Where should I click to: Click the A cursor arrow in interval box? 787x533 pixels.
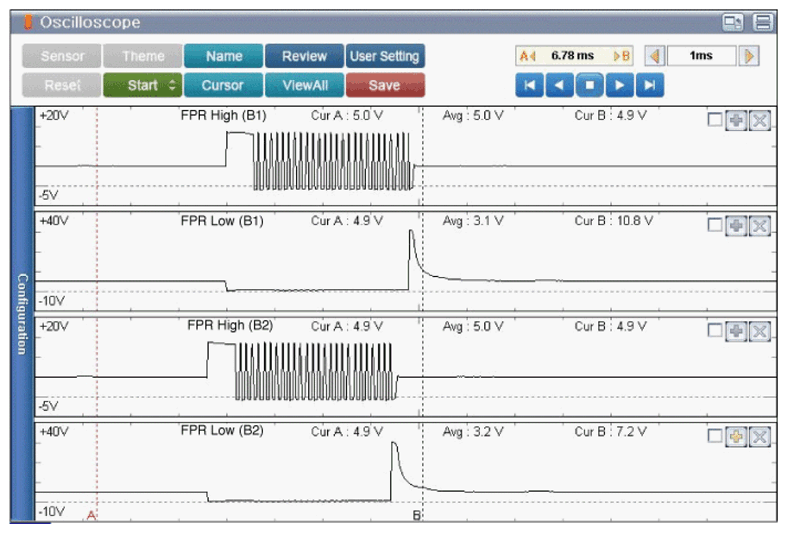(528, 56)
